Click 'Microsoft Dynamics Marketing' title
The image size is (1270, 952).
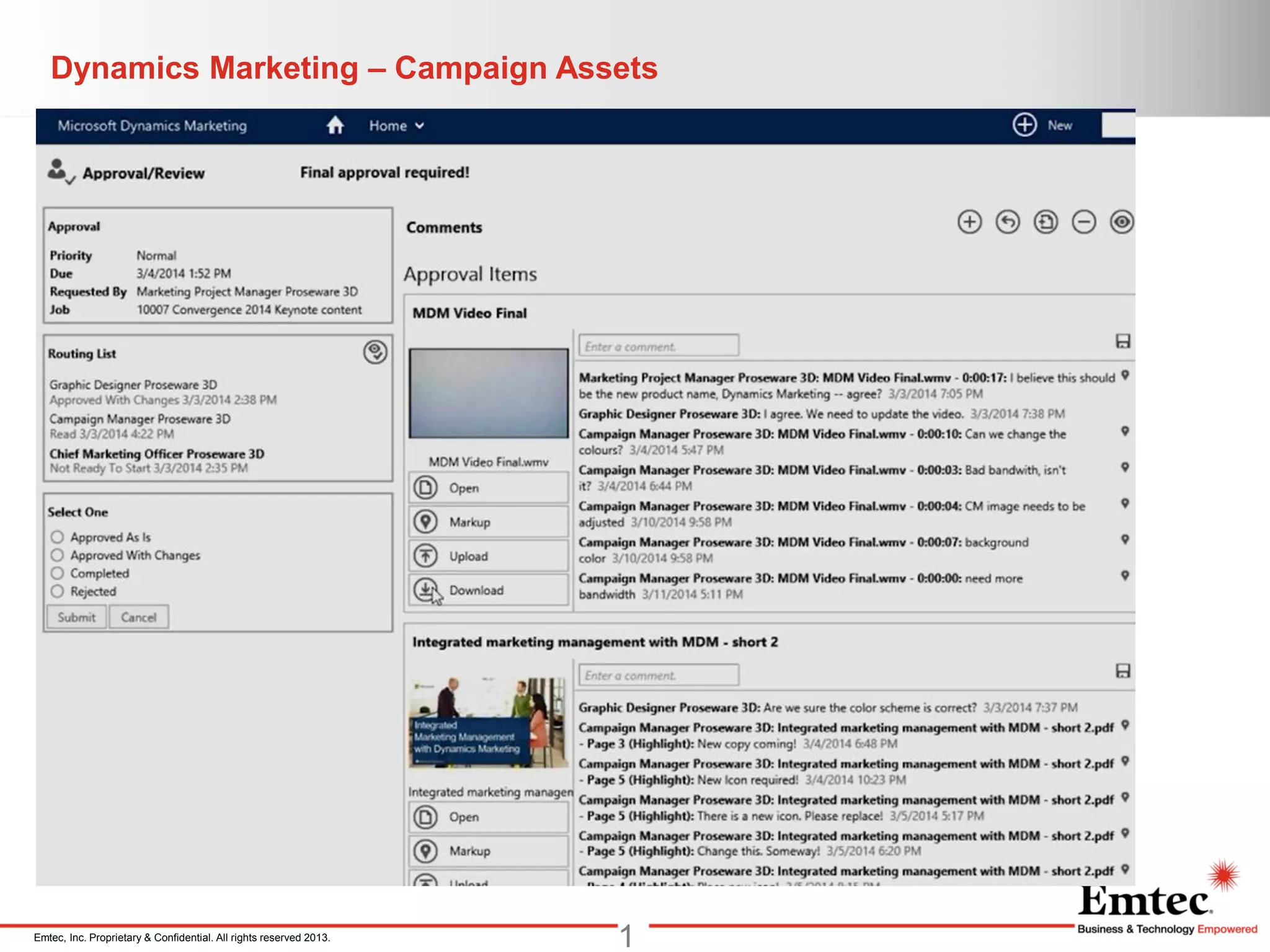(152, 126)
